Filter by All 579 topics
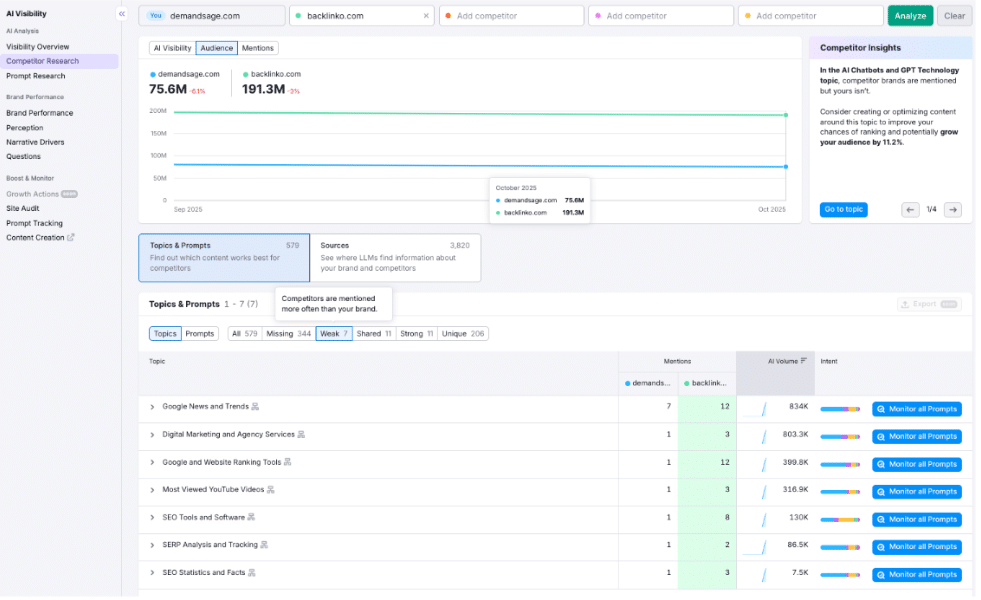The image size is (981, 600). [246, 335]
